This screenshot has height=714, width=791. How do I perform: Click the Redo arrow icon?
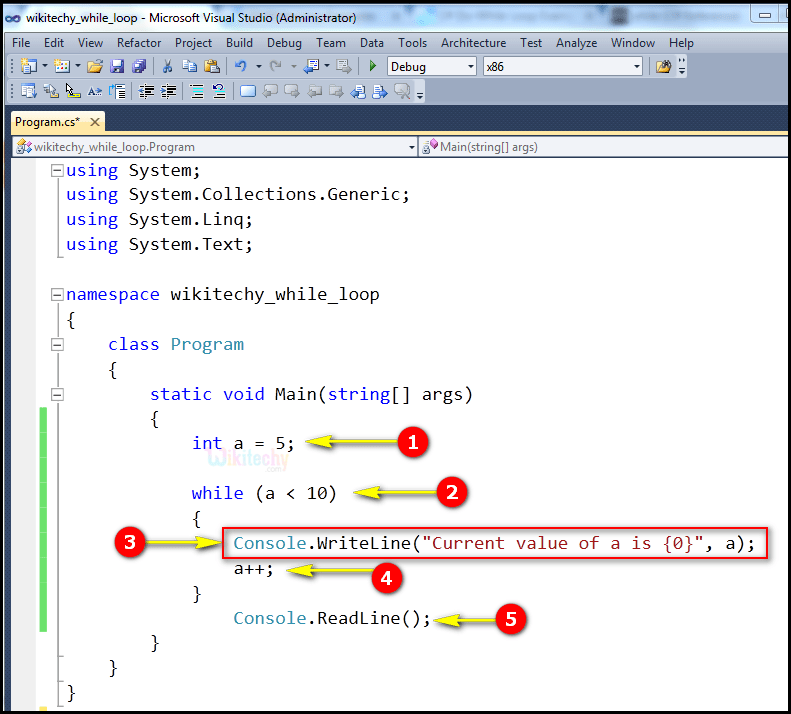pyautogui.click(x=275, y=66)
